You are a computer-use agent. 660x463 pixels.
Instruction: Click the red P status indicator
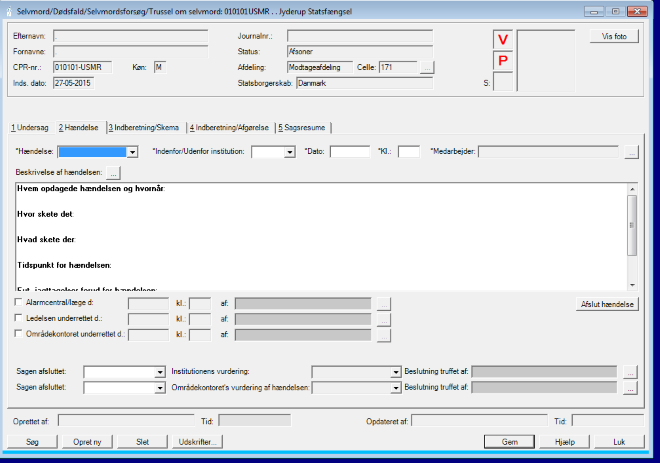(x=504, y=60)
